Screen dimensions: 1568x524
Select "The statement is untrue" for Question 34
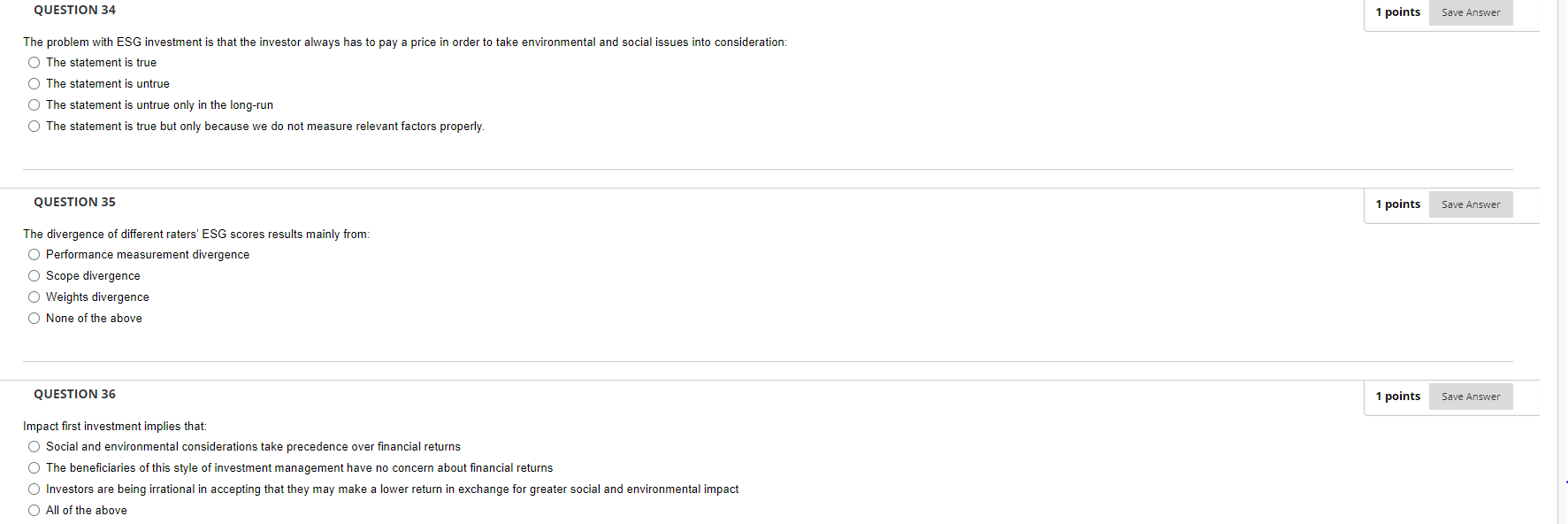point(34,83)
